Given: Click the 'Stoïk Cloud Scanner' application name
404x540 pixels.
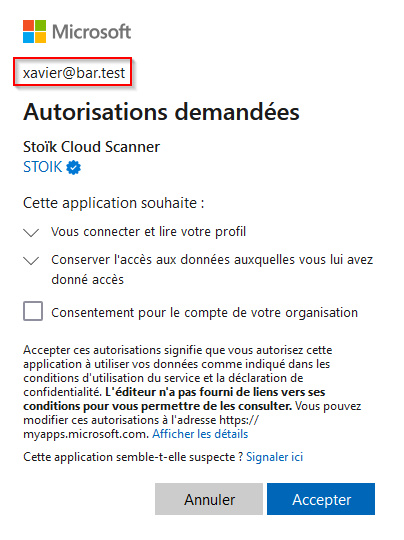Looking at the screenshot, I should pyautogui.click(x=92, y=147).
